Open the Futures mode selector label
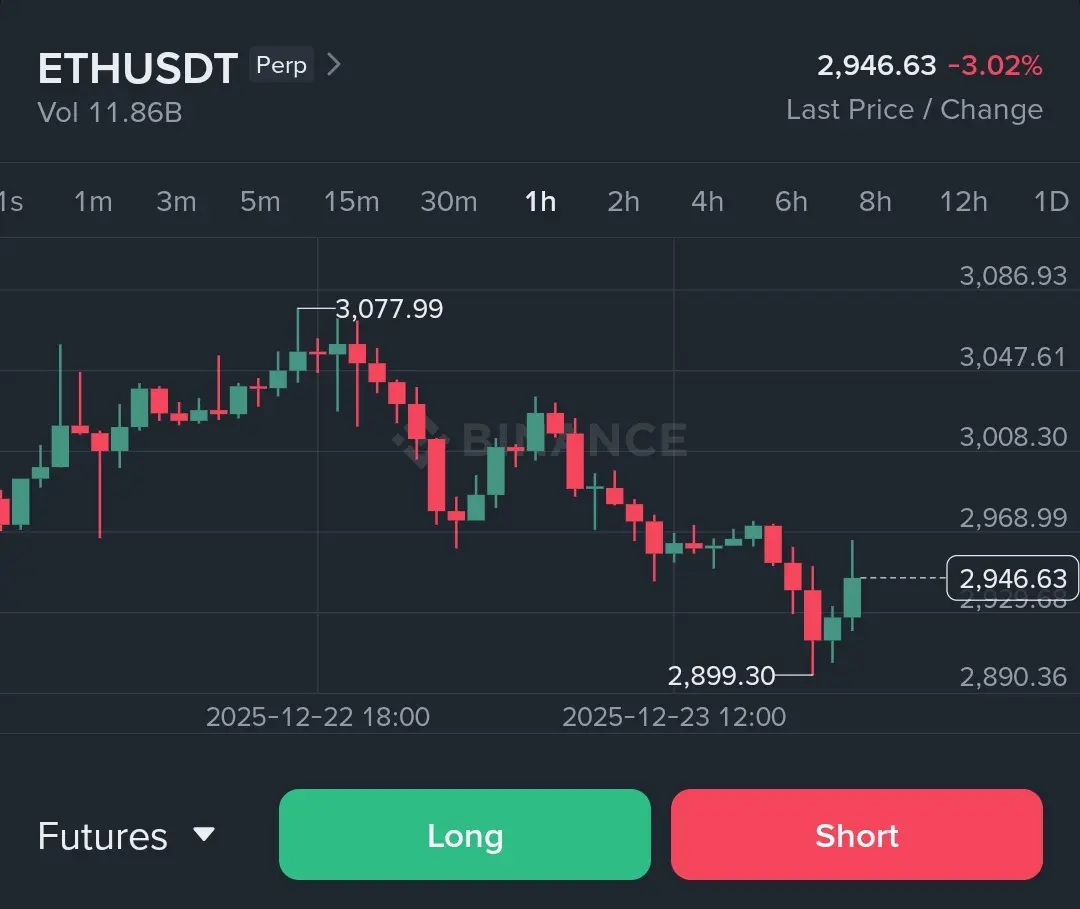This screenshot has height=909, width=1080. point(103,836)
